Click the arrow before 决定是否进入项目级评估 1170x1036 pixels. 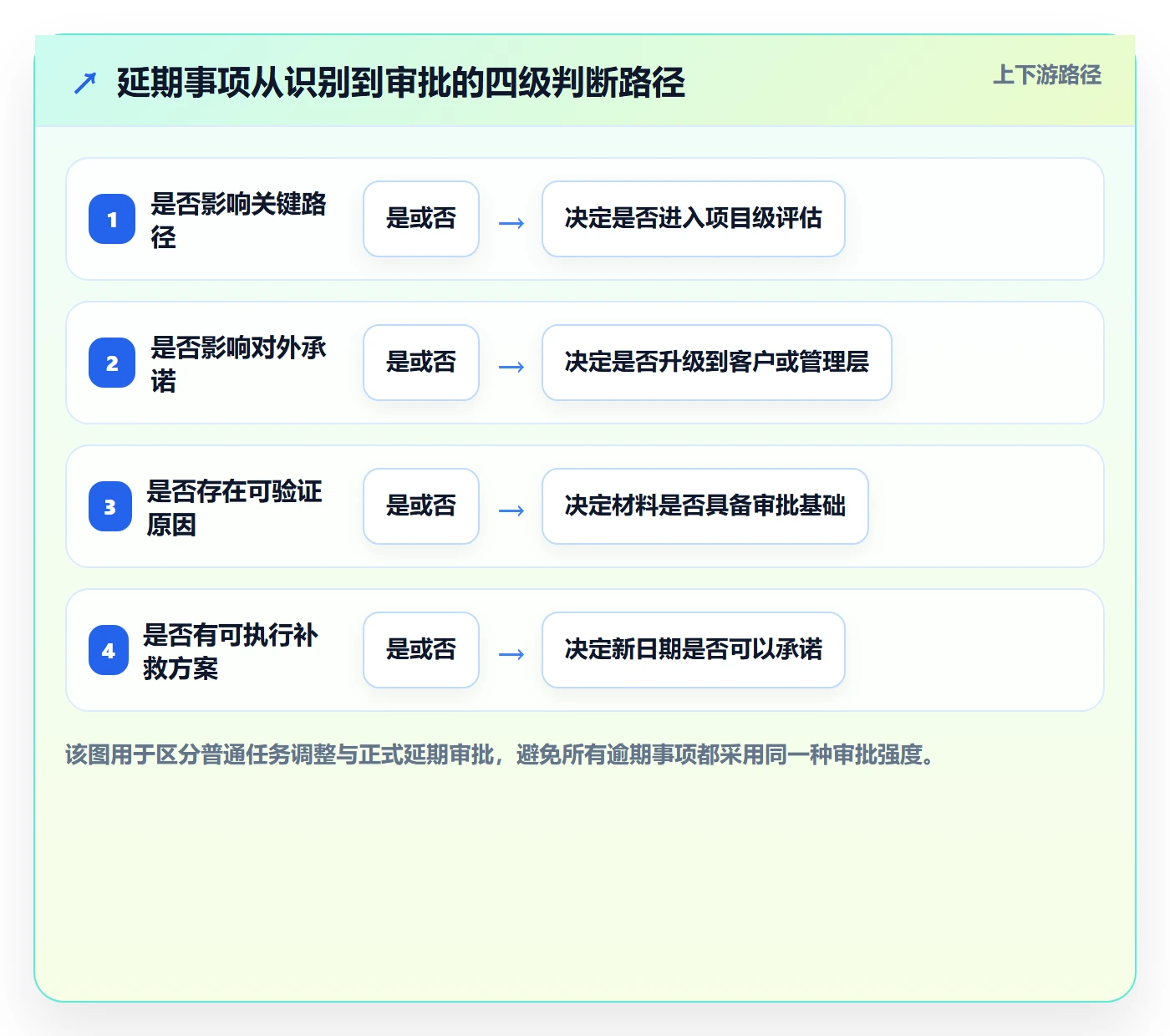pos(511,223)
